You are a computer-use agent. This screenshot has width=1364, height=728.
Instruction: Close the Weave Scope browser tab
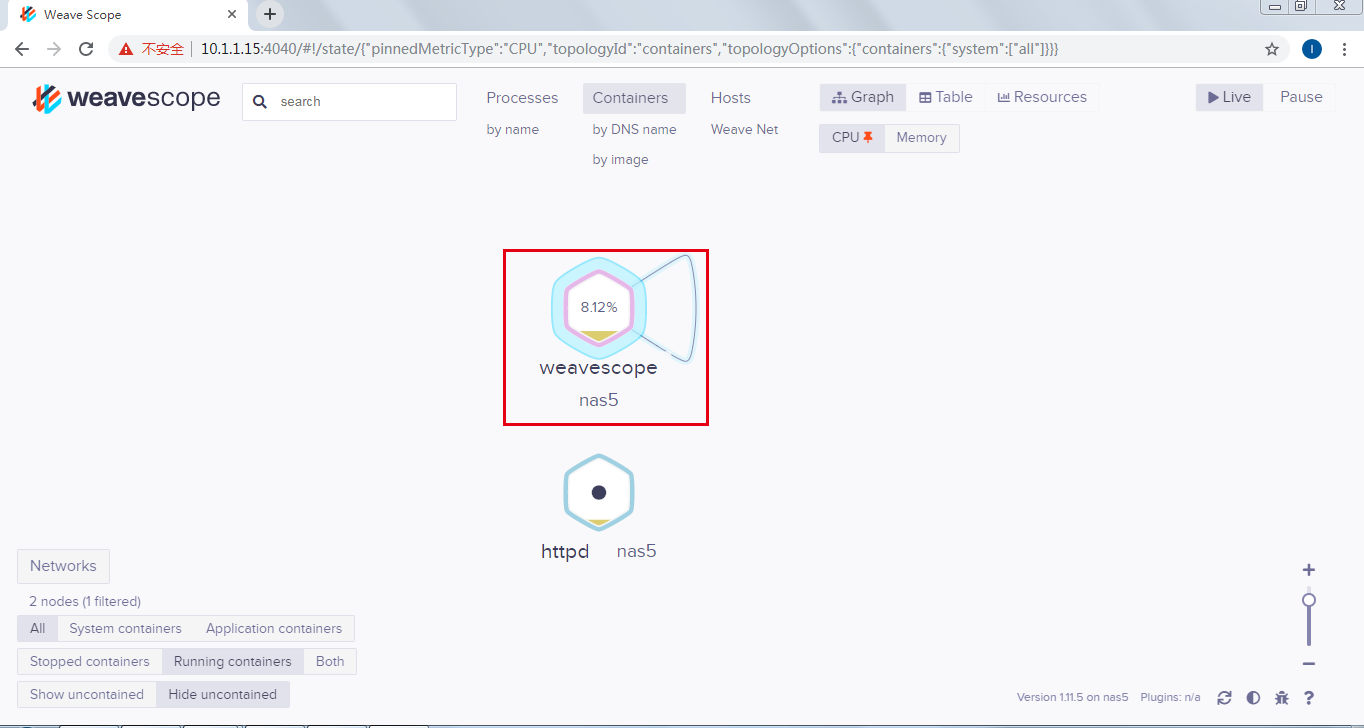[x=232, y=15]
